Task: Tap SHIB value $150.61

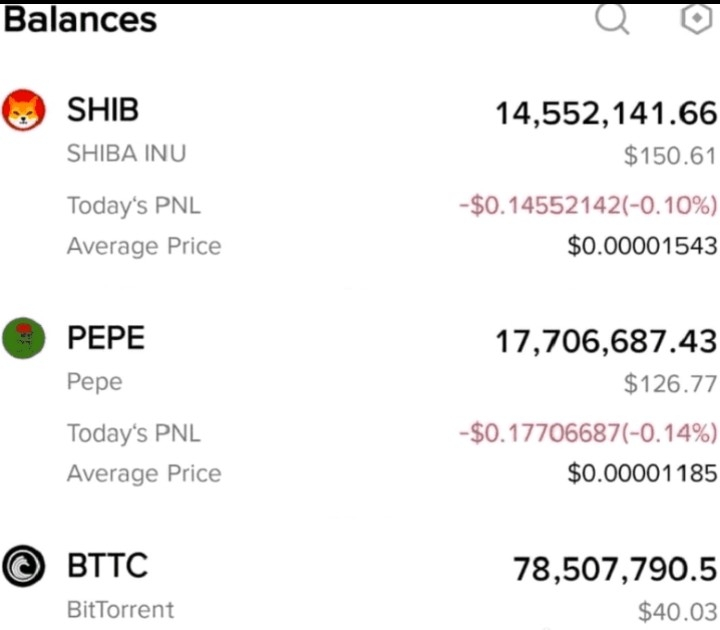Action: click(x=670, y=156)
